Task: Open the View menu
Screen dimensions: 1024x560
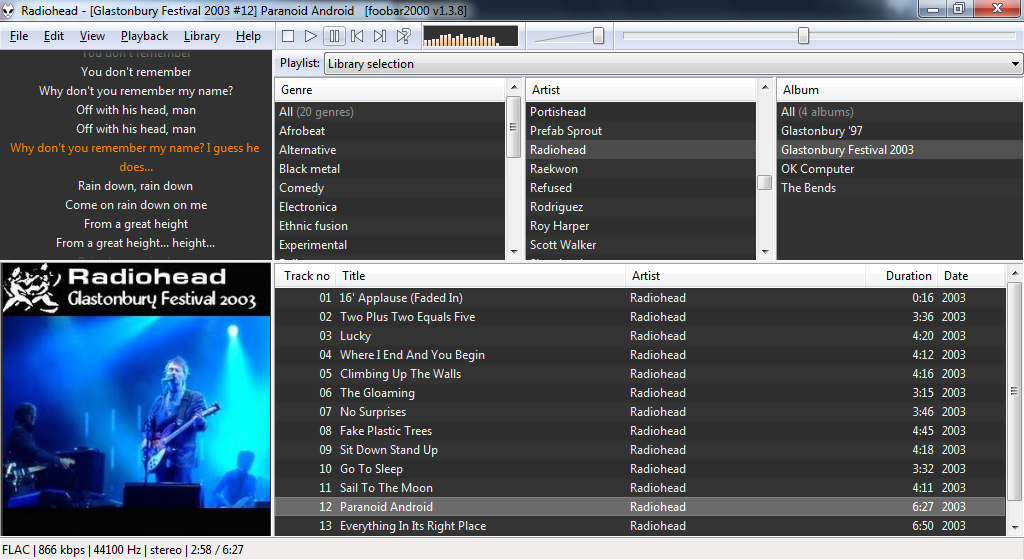Action: pos(92,36)
